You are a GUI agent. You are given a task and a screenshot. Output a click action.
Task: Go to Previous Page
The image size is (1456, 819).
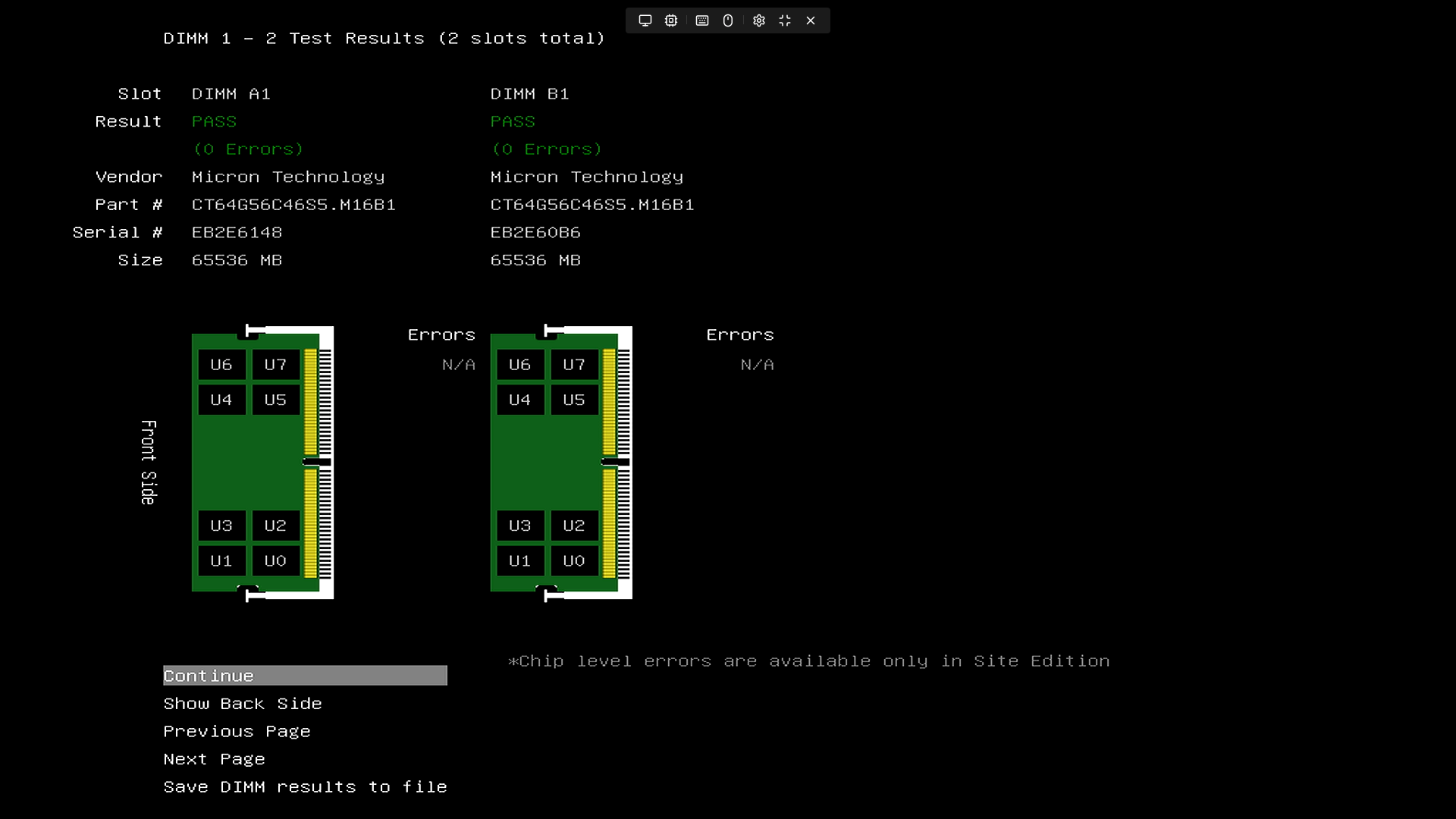tap(237, 732)
